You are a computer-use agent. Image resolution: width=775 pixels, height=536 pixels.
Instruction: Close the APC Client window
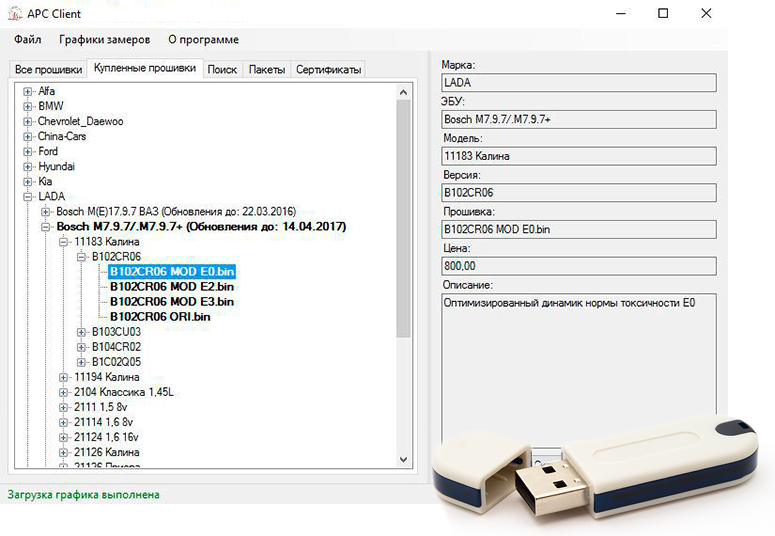[706, 13]
